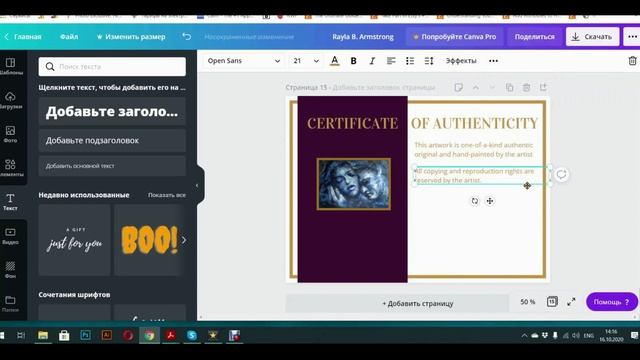Click design title Rayla B. Armstrong
The height and width of the screenshot is (360, 640).
coord(363,37)
